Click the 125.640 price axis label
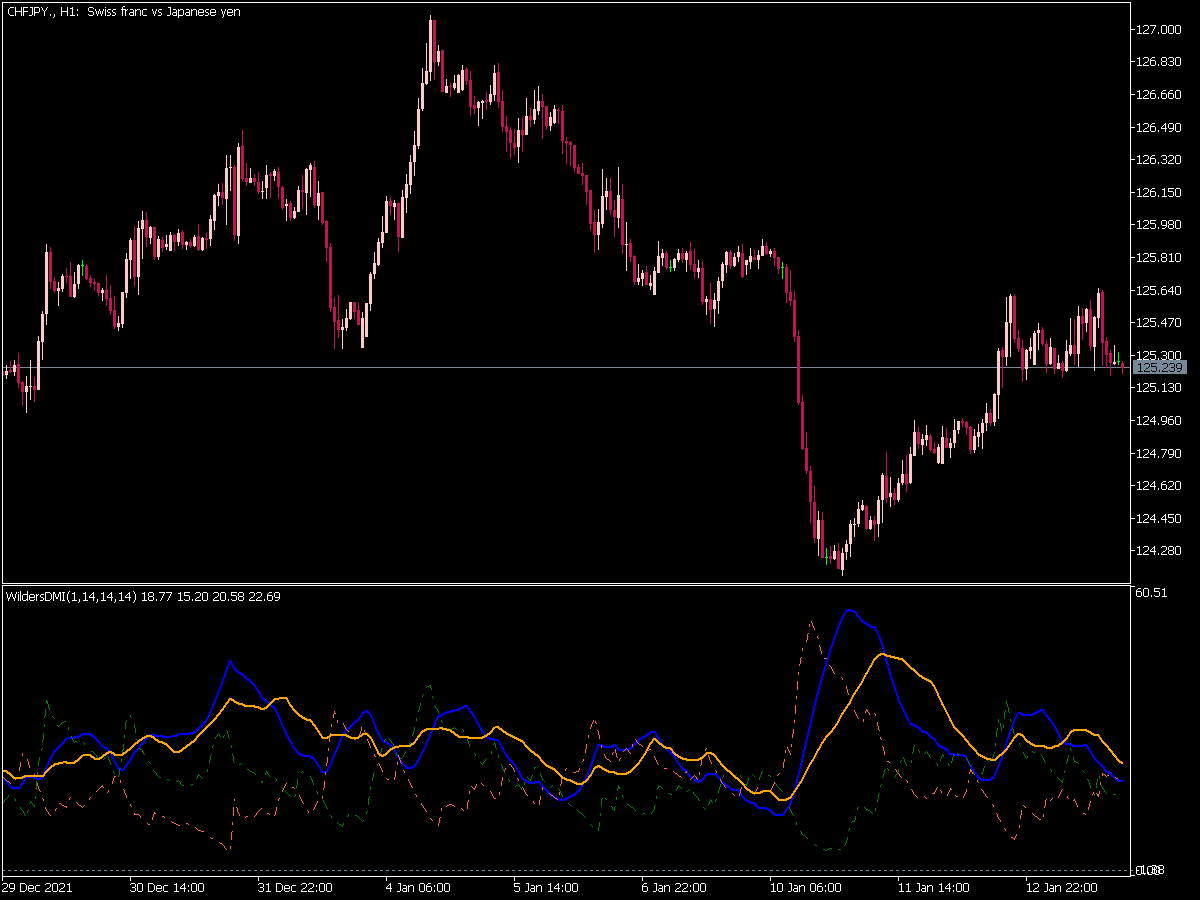The height and width of the screenshot is (900, 1200). pyautogui.click(x=1160, y=291)
